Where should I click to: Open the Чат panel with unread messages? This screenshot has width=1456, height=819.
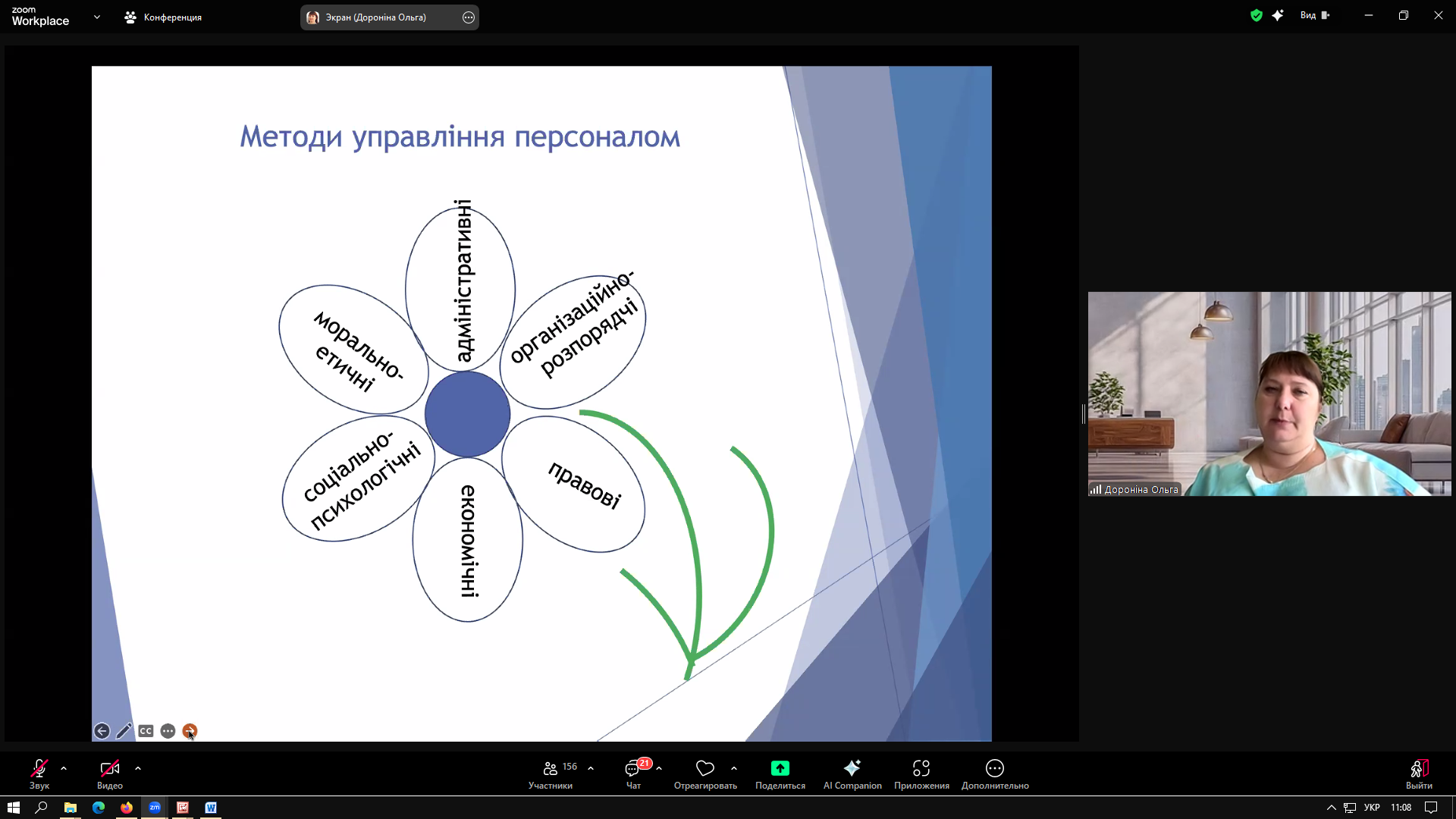pos(634,773)
